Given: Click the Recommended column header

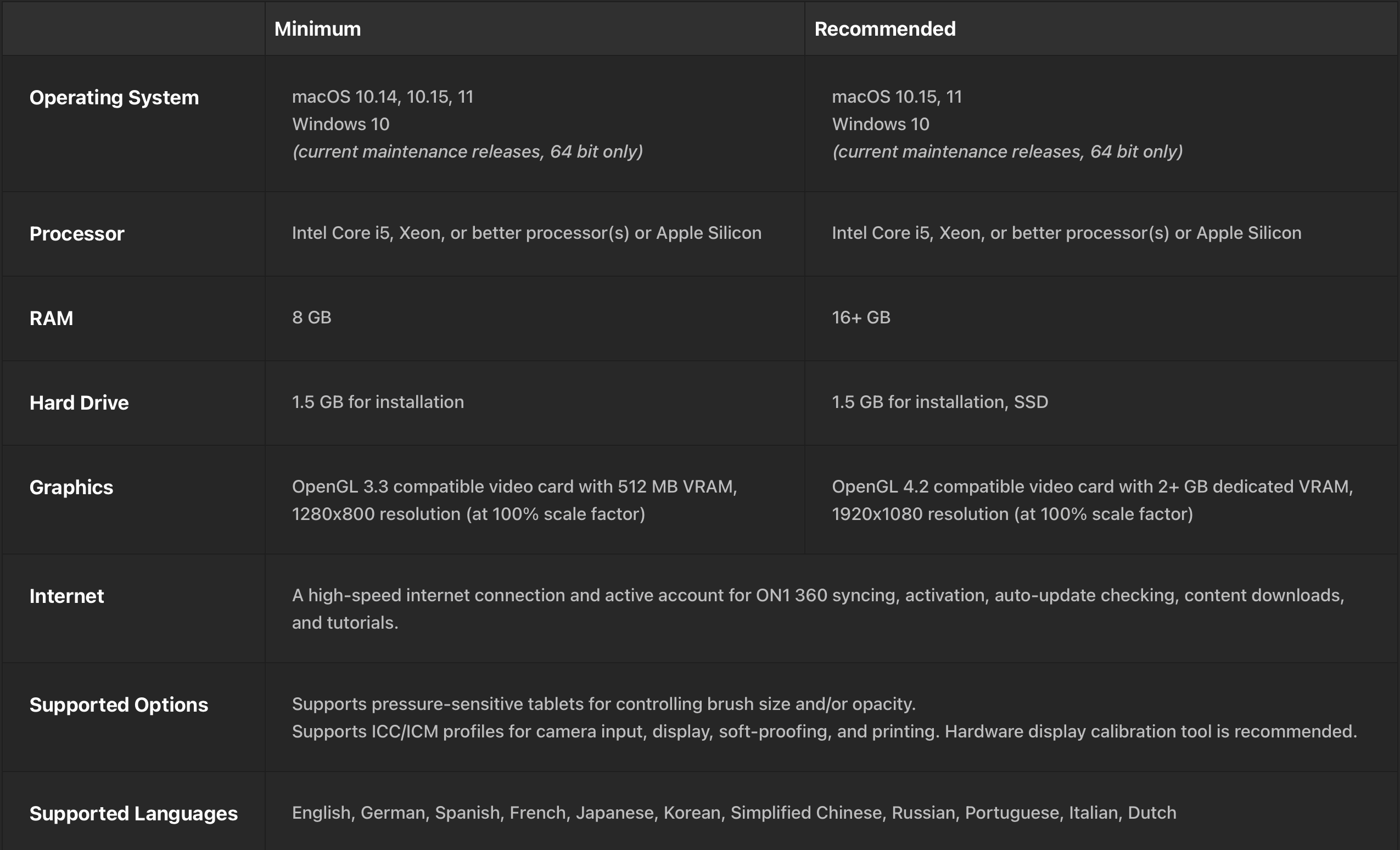Looking at the screenshot, I should [884, 29].
